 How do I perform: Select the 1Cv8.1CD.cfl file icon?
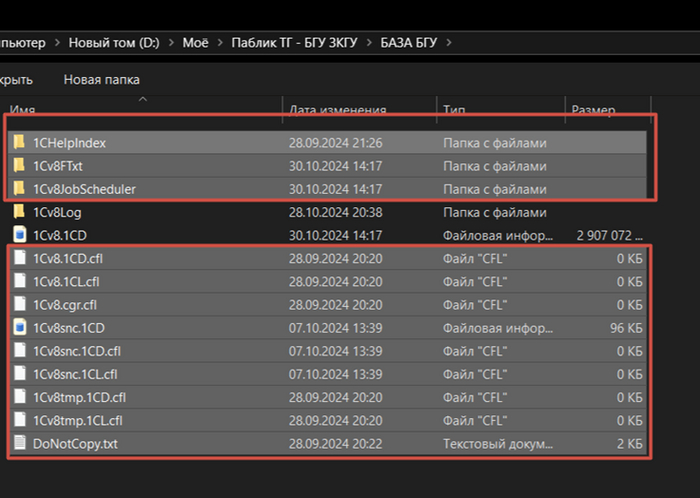point(20,258)
